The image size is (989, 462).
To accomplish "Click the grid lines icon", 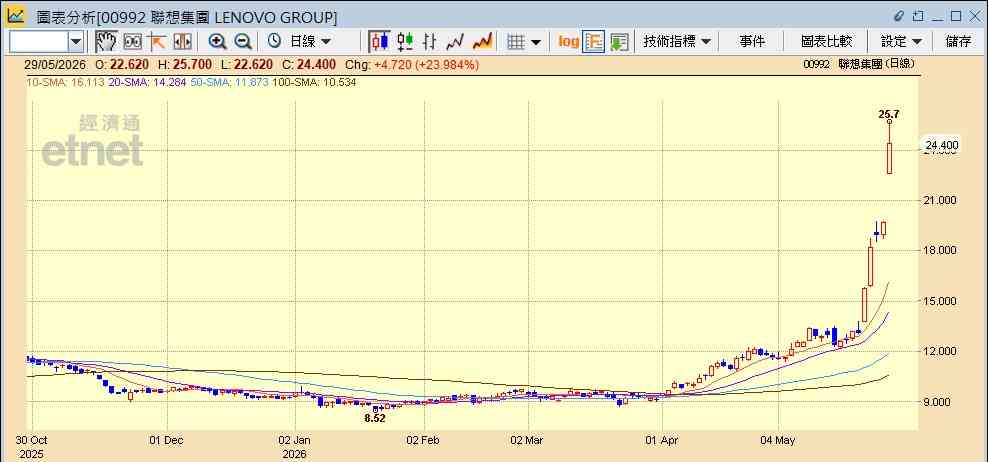I will pos(517,42).
